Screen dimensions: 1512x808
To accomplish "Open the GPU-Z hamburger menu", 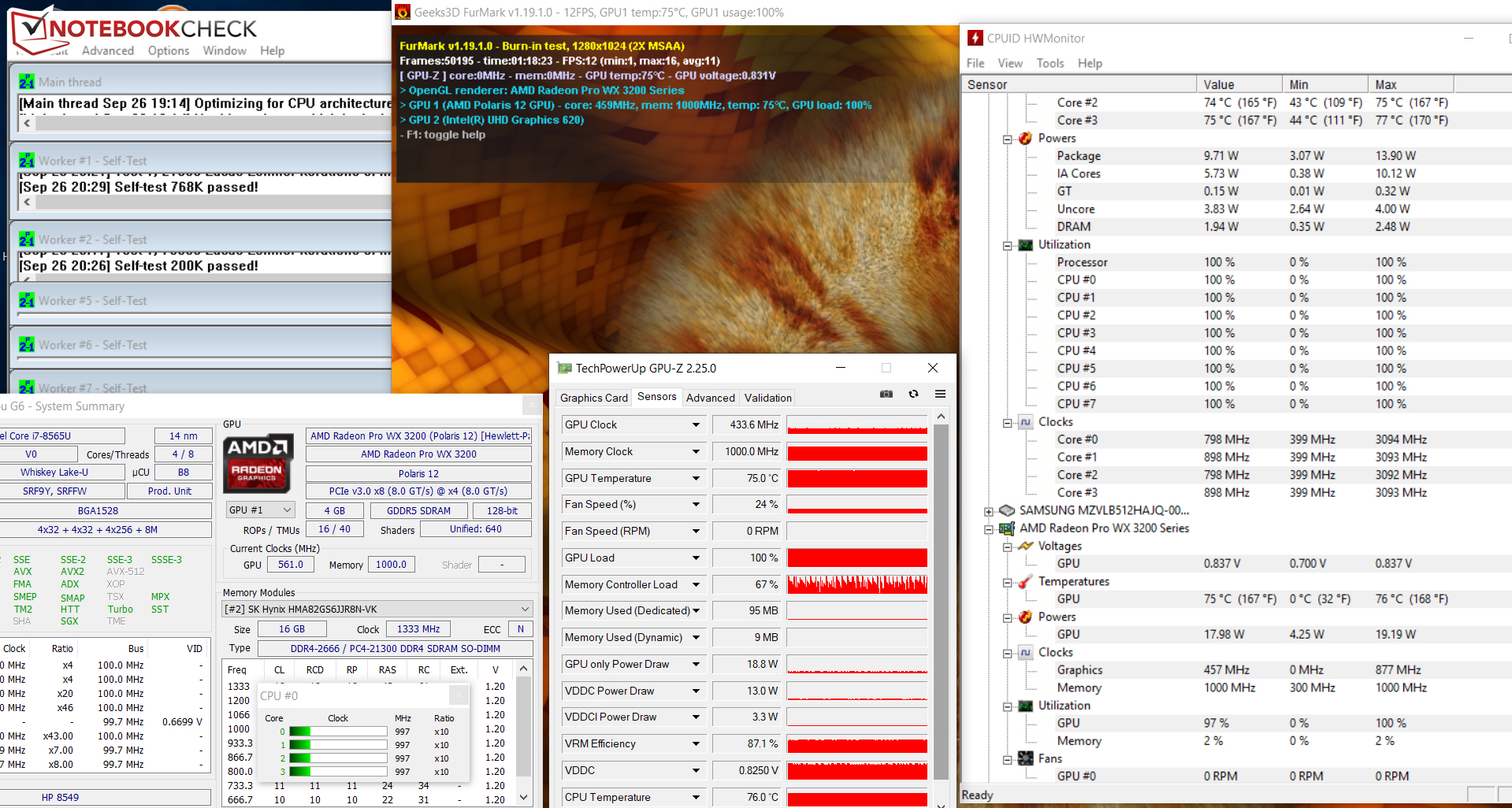I will click(x=940, y=394).
